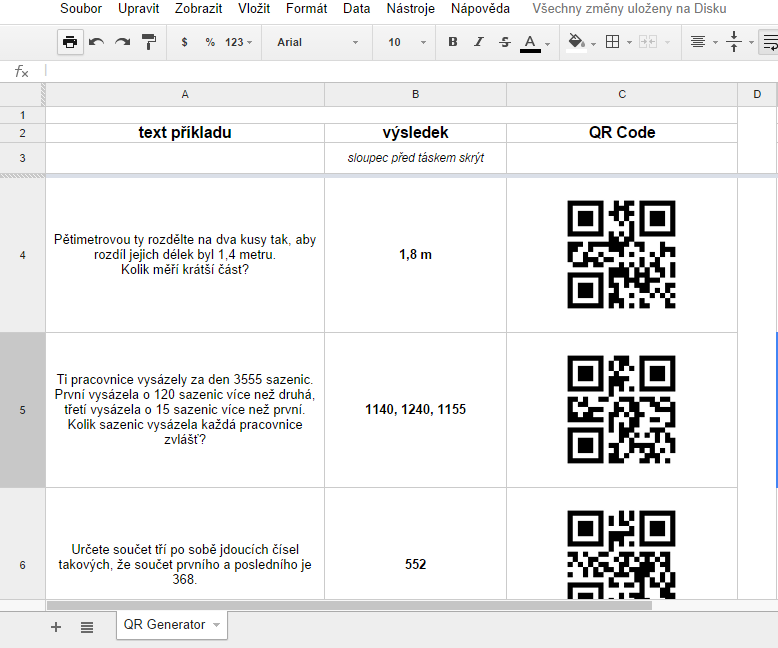The height and width of the screenshot is (648, 778).
Task: Select the Paint format roller
Action: coord(149,42)
